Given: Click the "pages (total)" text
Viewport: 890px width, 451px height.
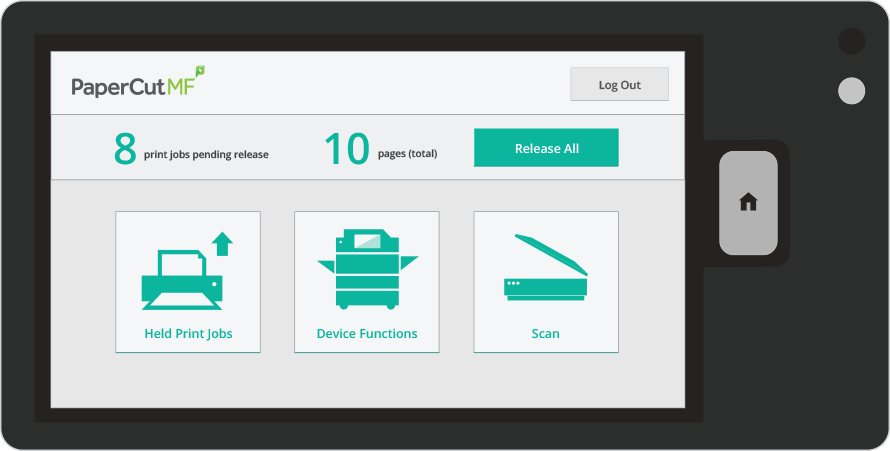Looking at the screenshot, I should [407, 154].
